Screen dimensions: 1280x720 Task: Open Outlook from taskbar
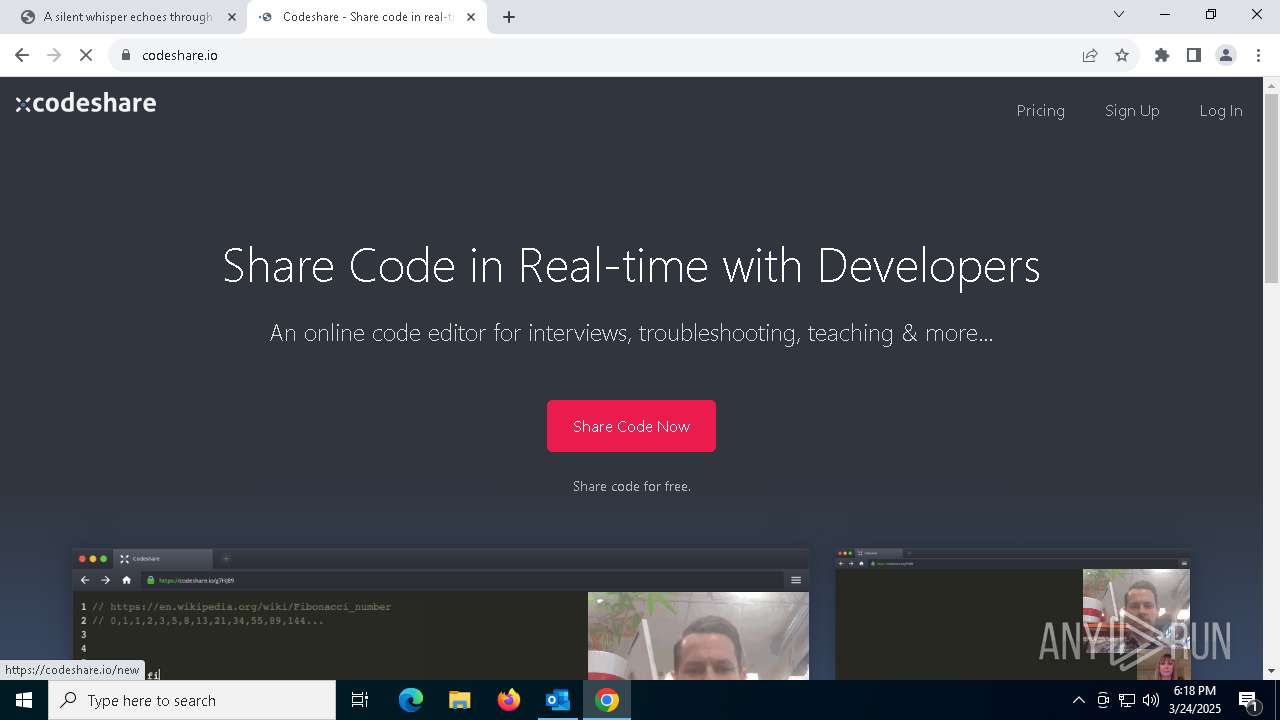coord(558,700)
